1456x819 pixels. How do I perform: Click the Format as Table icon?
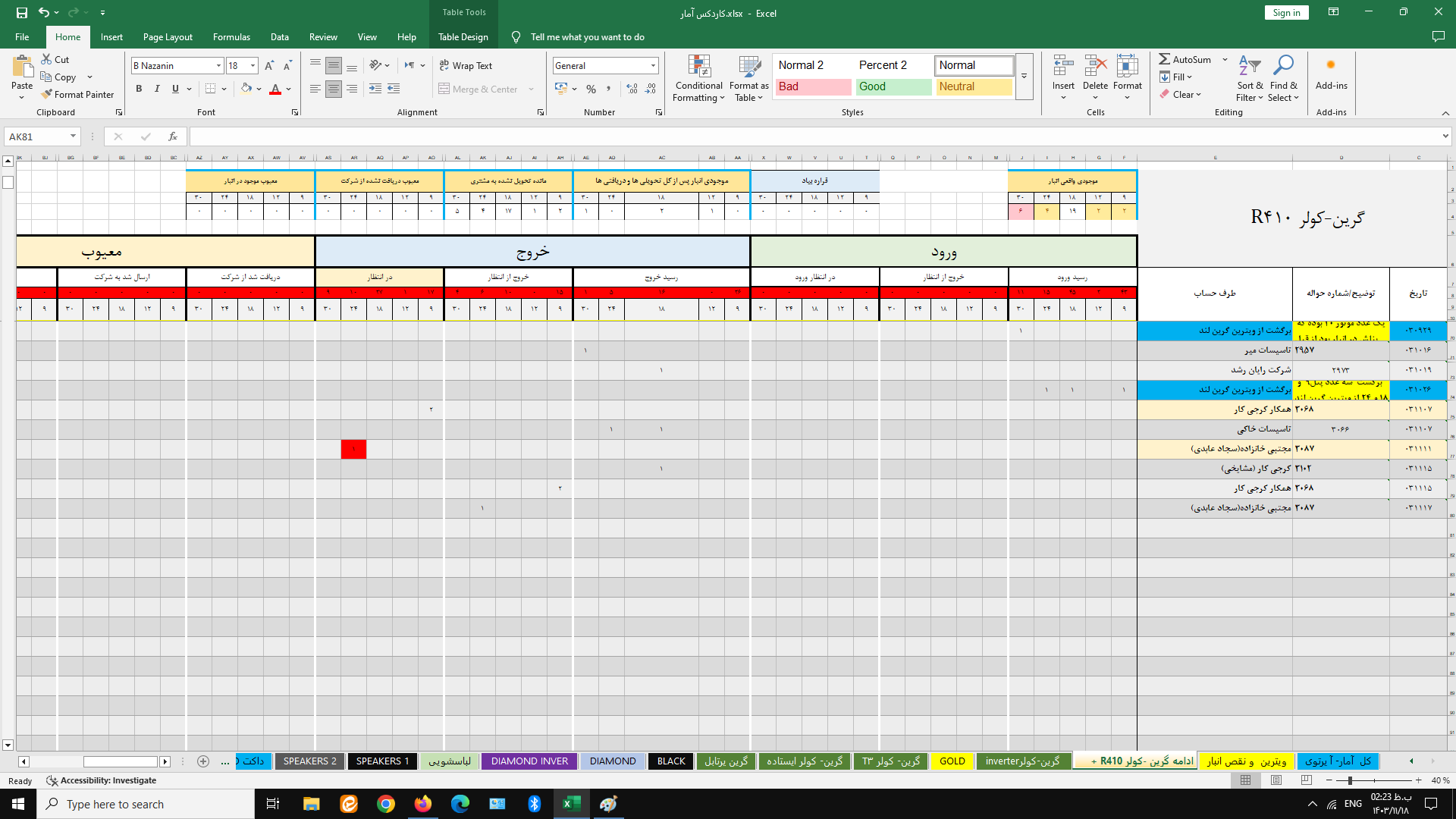(x=748, y=67)
